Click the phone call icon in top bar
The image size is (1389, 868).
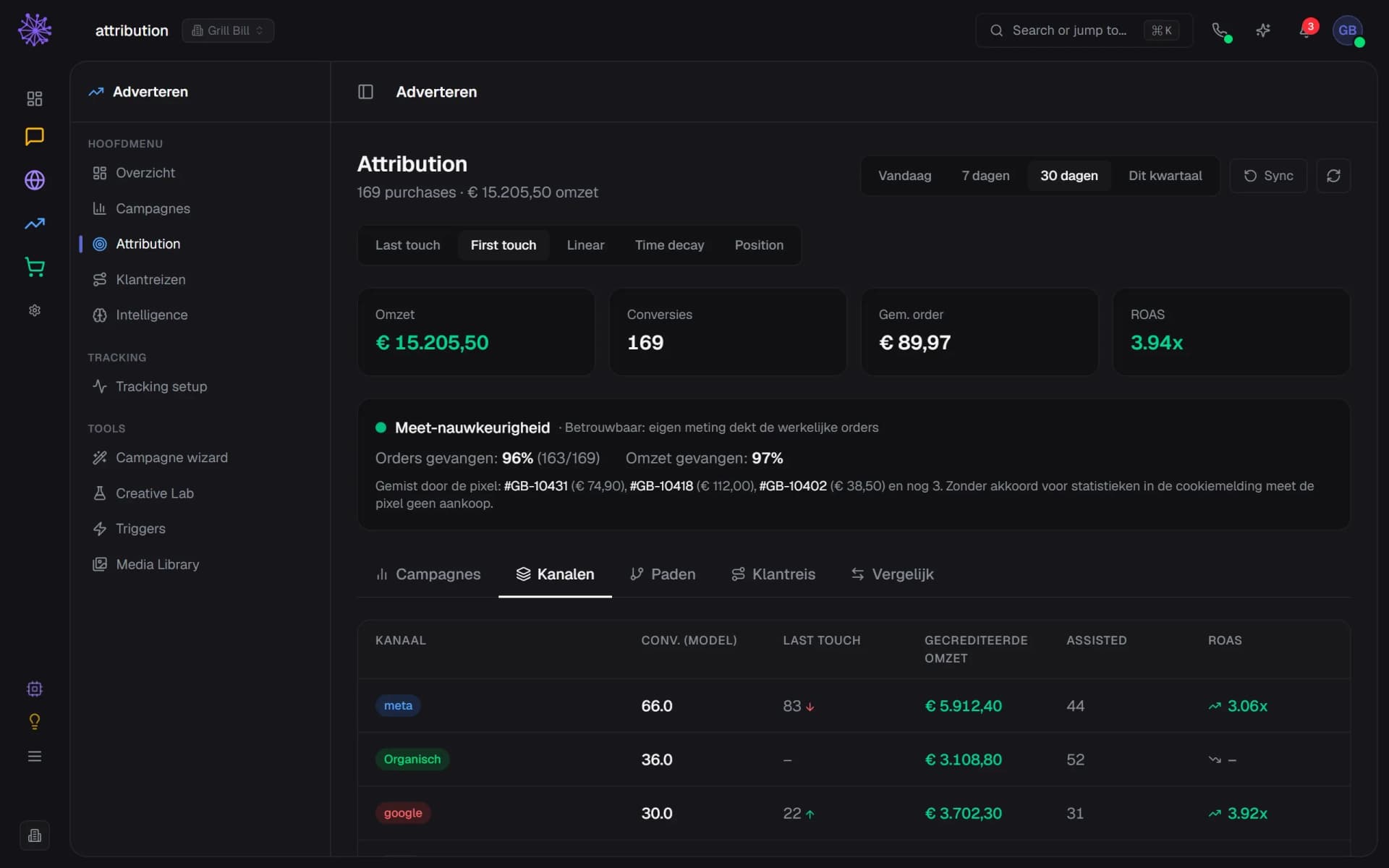point(1220,30)
